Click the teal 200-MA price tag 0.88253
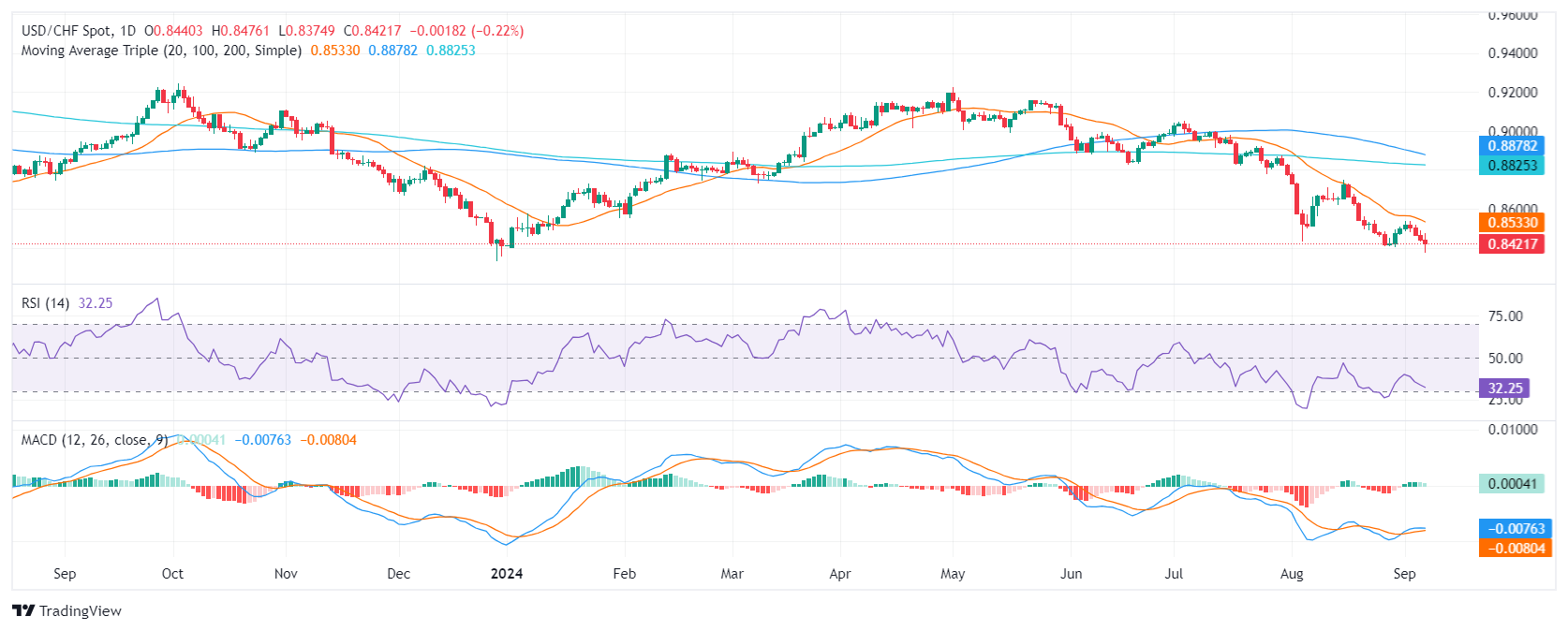The height and width of the screenshot is (631, 1568). (1511, 165)
